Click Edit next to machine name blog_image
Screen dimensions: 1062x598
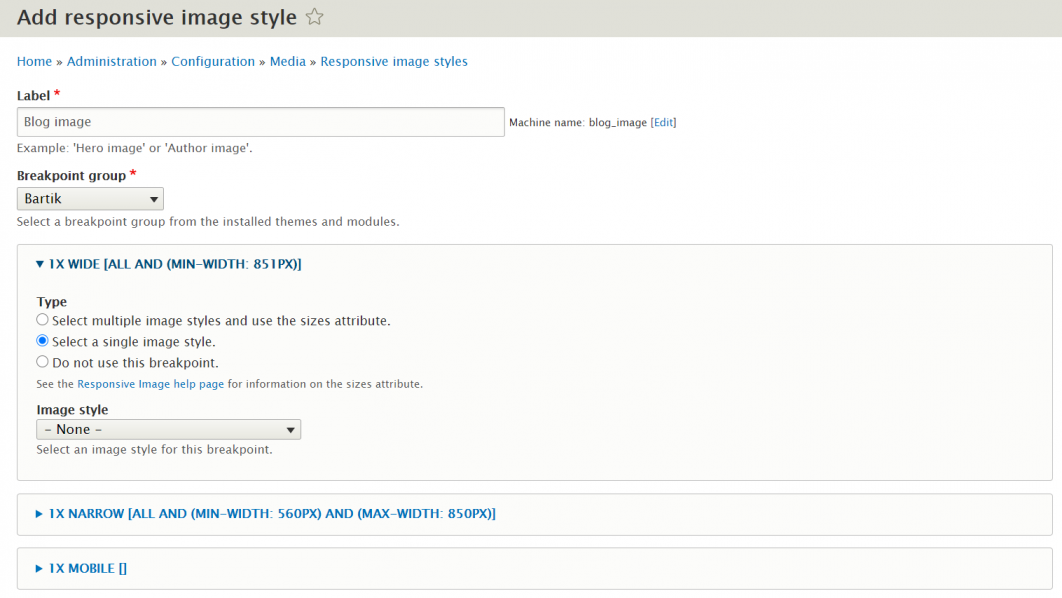[x=663, y=121]
